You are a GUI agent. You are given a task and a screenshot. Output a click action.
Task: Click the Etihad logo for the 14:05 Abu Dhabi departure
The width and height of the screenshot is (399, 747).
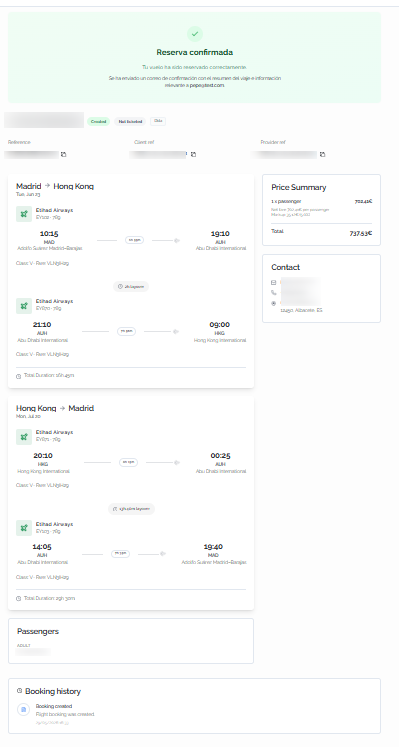(x=24, y=528)
